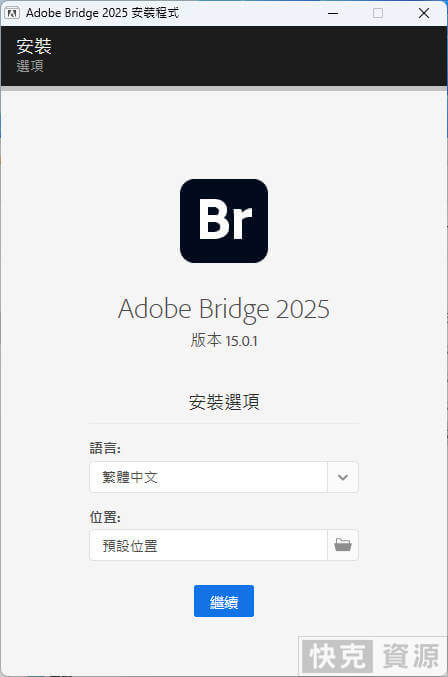Select the 預設位置 location field
This screenshot has width=448, height=677.
pos(208,545)
